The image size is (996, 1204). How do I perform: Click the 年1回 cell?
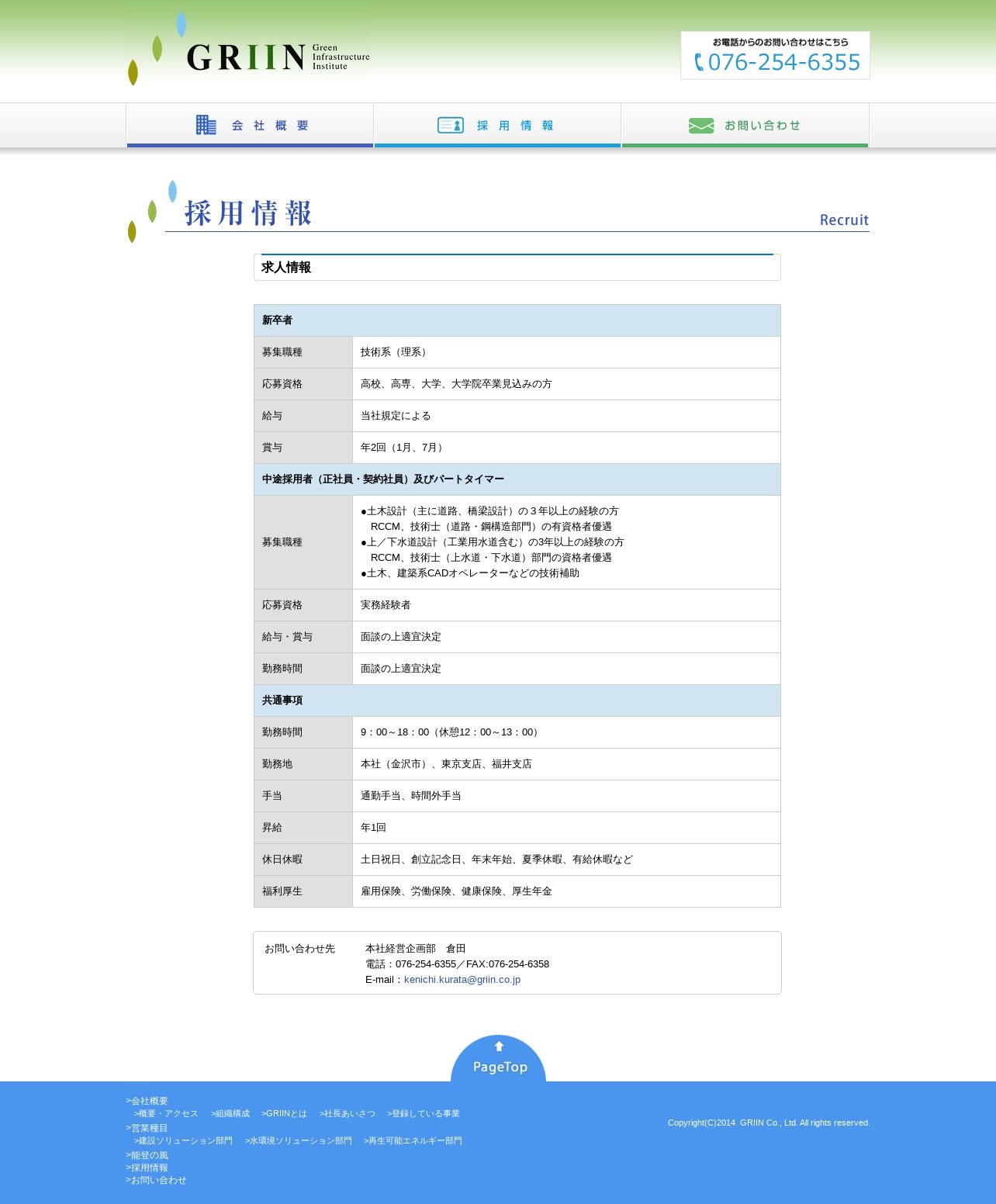pos(566,828)
